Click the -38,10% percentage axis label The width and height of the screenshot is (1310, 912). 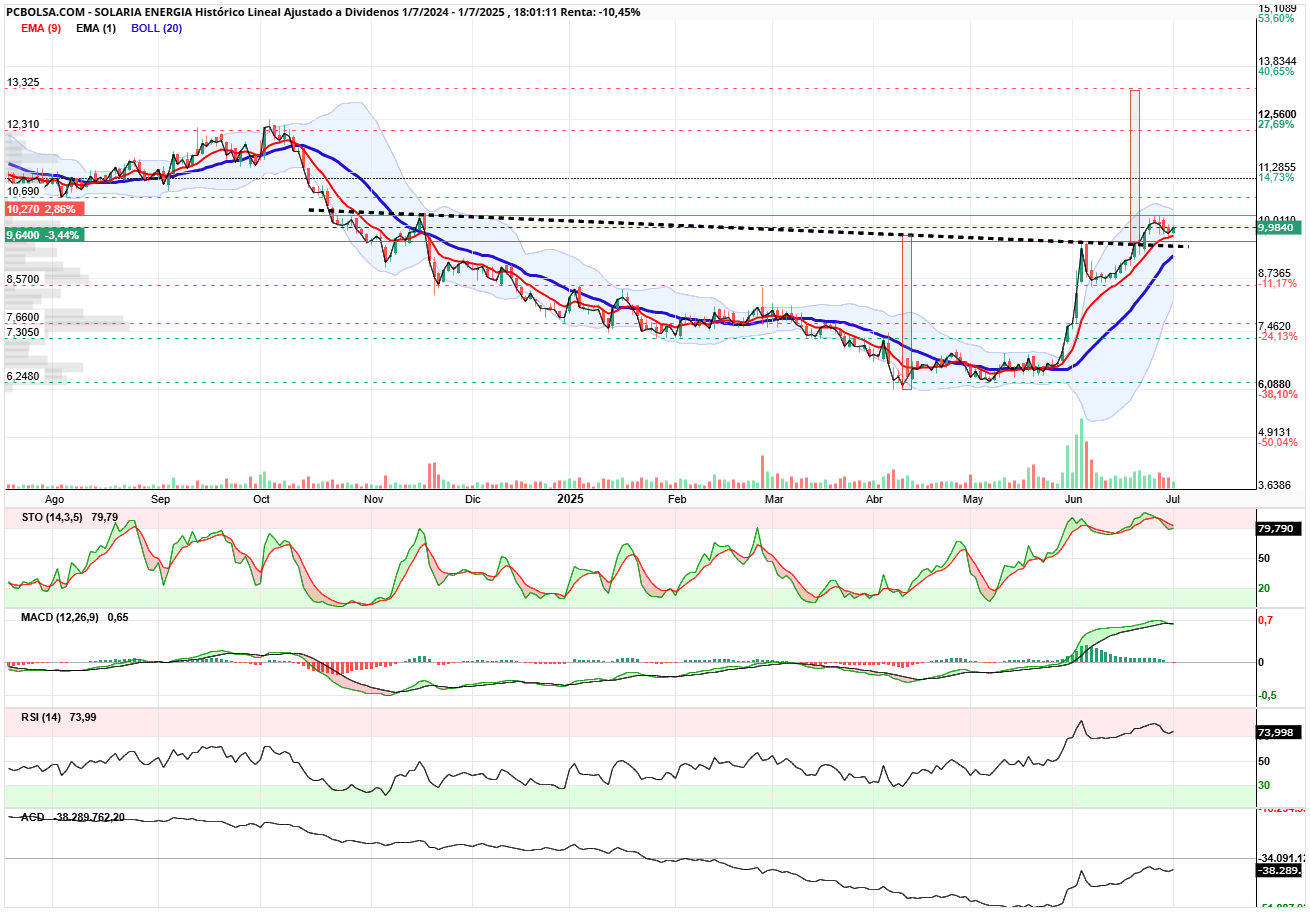1278,394
